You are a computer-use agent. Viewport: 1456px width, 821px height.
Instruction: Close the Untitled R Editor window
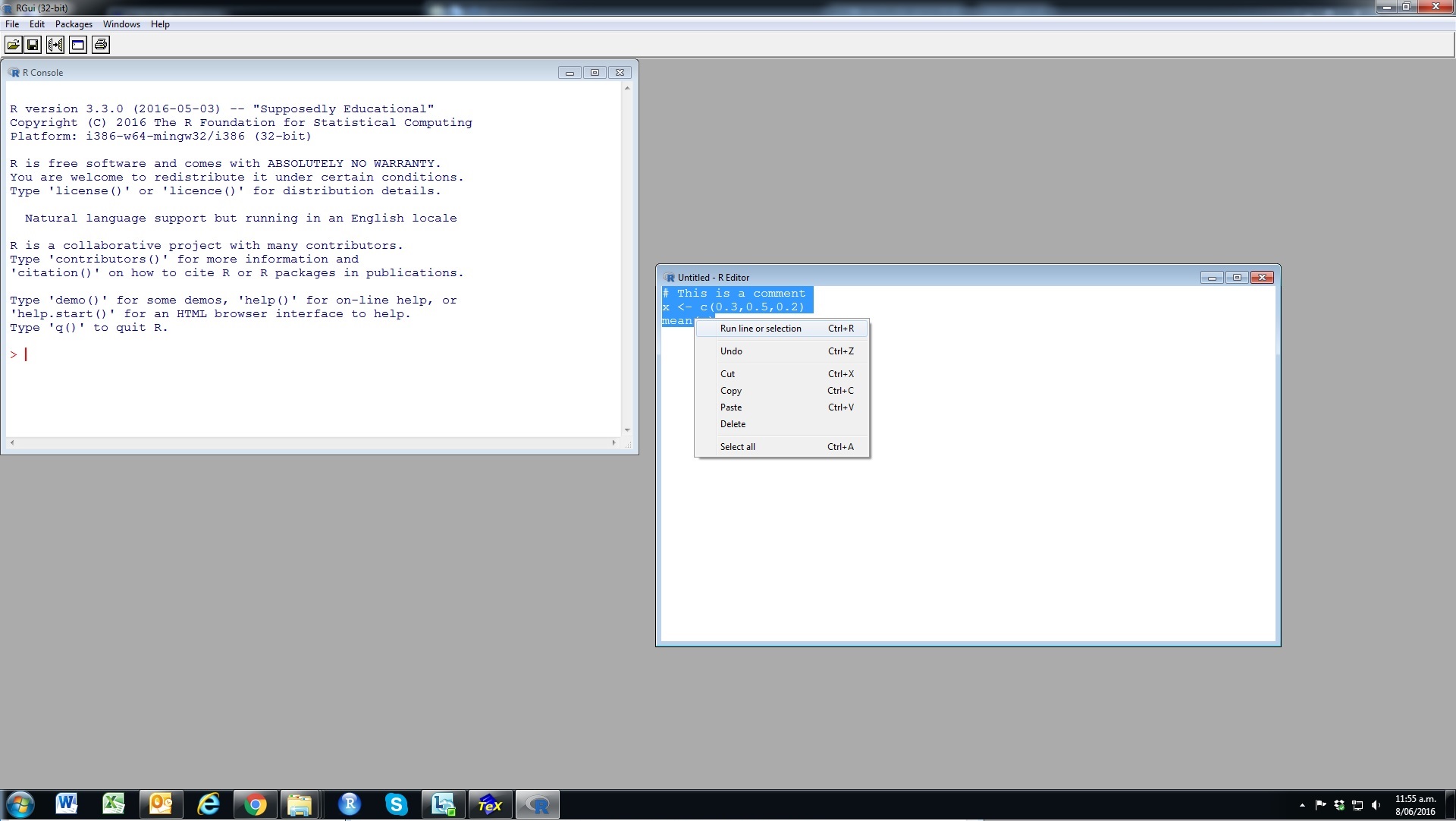(x=1262, y=278)
